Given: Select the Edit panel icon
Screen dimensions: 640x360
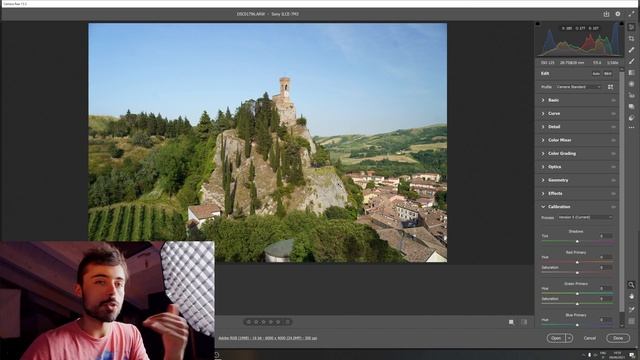Looking at the screenshot, I should pos(631,27).
